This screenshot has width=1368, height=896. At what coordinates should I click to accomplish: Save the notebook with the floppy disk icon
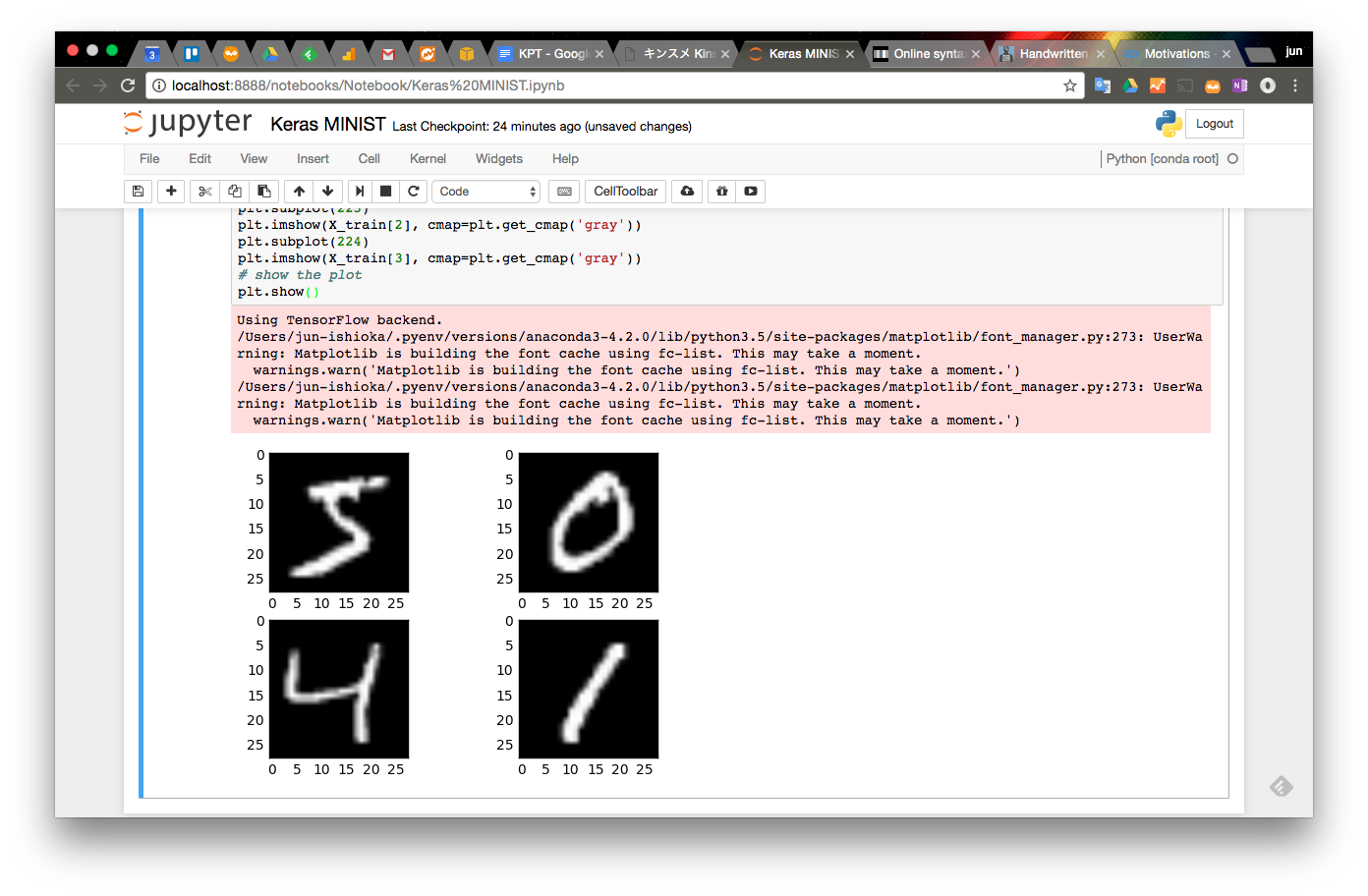point(138,192)
